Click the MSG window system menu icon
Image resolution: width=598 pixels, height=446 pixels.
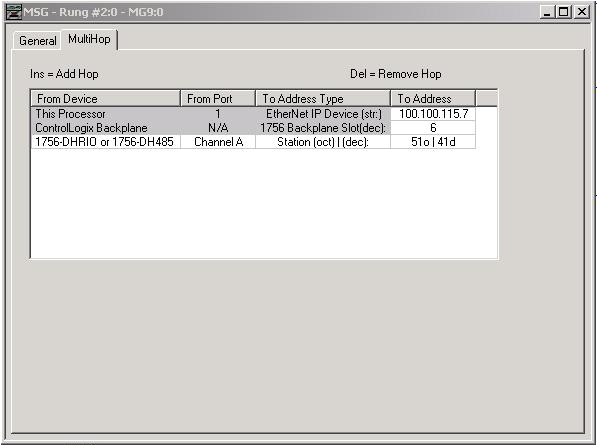pyautogui.click(x=13, y=12)
